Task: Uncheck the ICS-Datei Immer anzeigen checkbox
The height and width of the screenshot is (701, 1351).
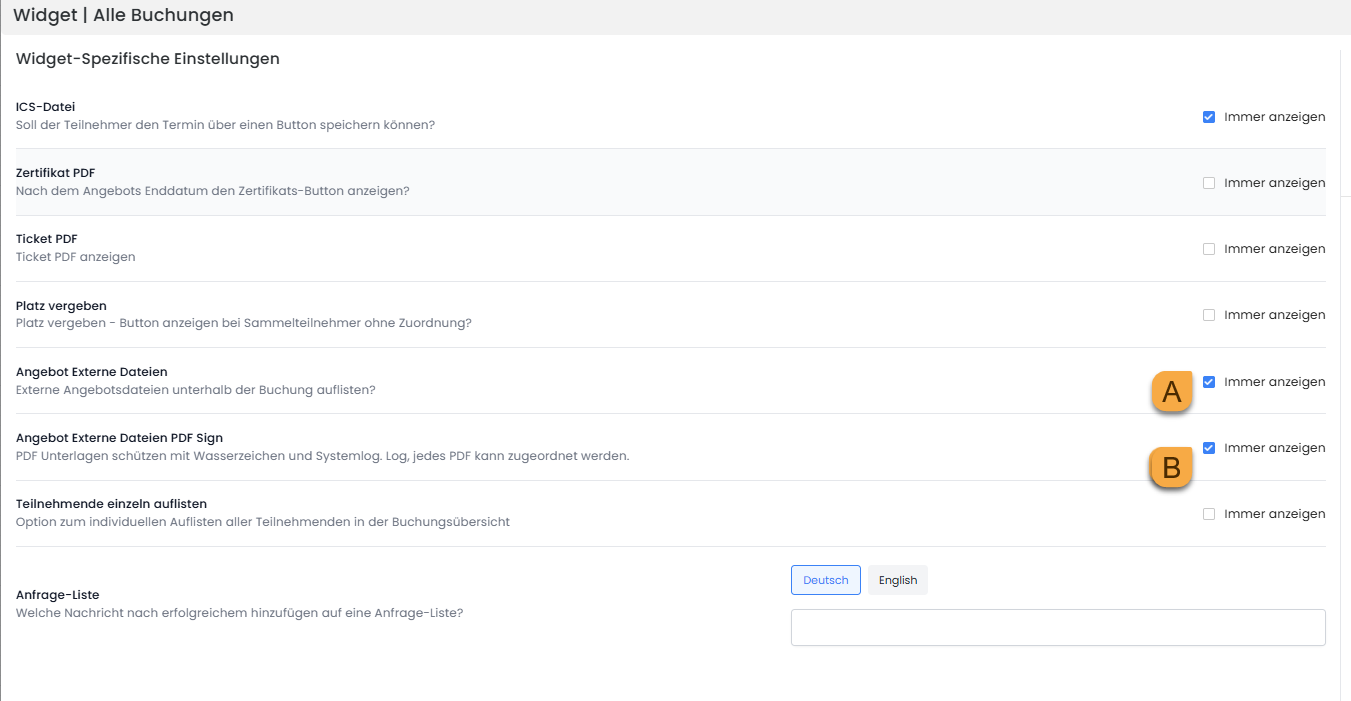Action: point(1209,117)
